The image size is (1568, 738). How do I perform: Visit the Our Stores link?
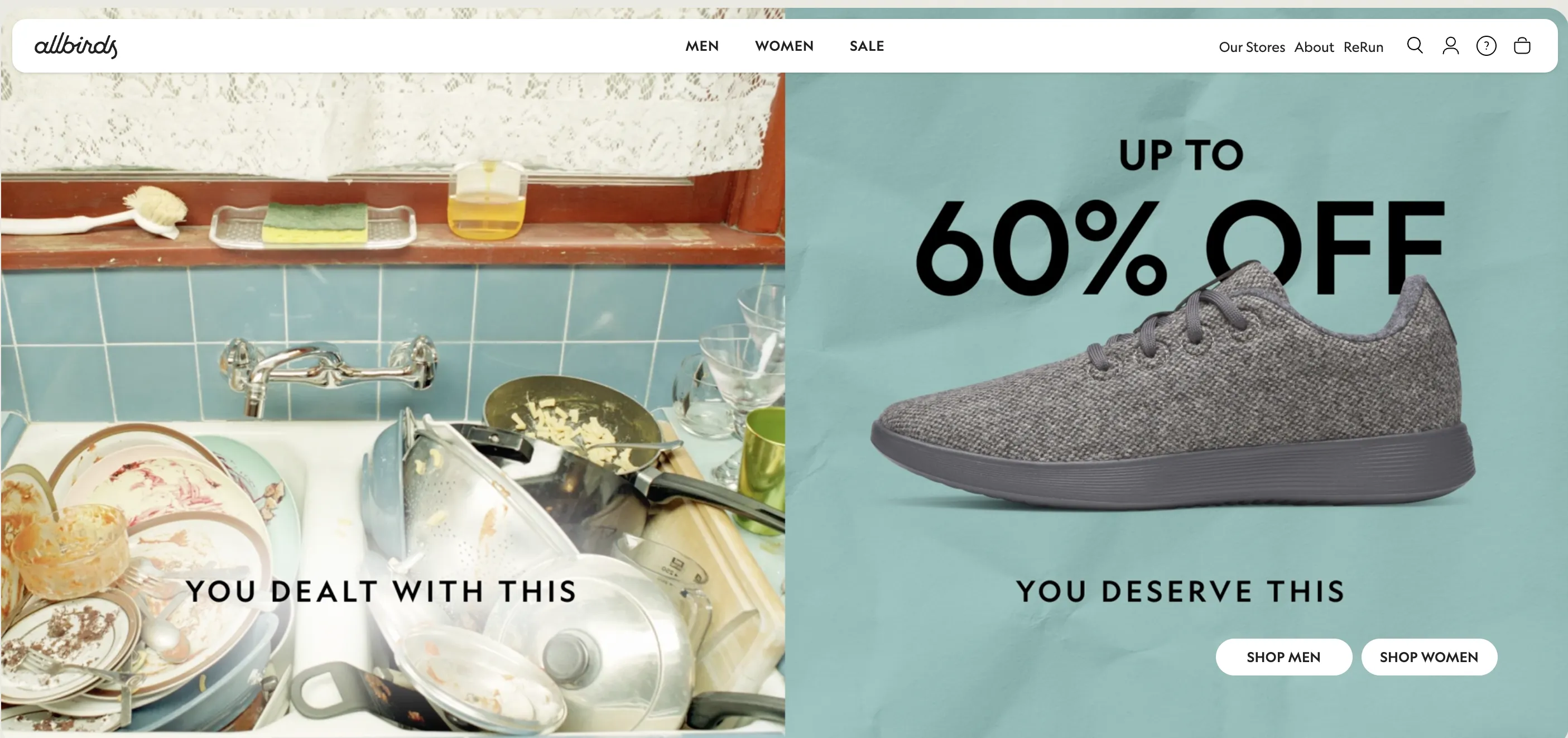click(x=1252, y=47)
